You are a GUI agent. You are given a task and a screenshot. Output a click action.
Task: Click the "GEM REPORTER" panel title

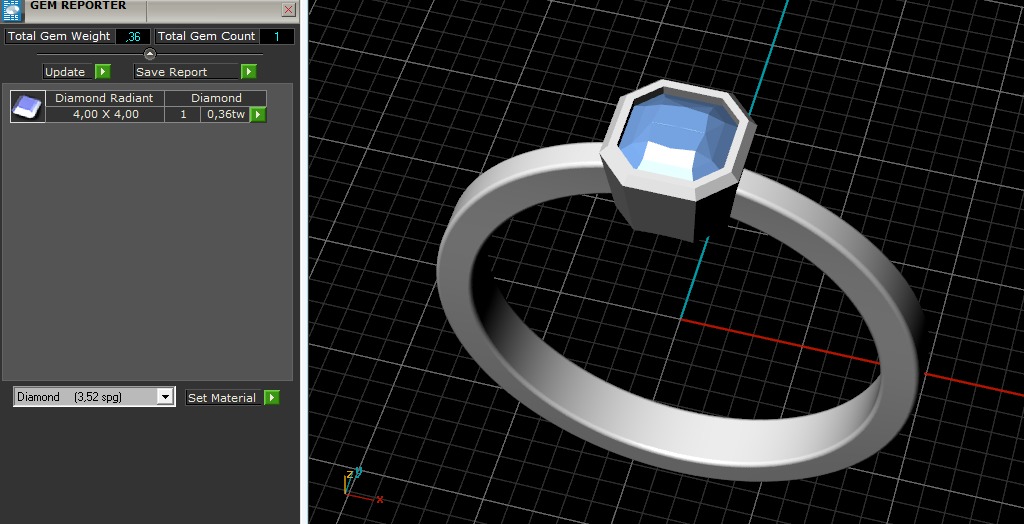[78, 6]
